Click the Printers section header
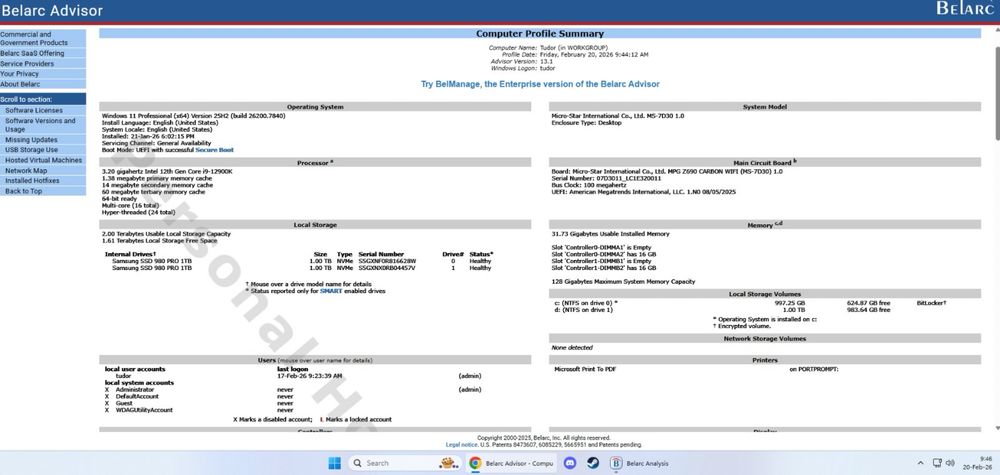Viewport: 1000px width, 475px height. (x=765, y=360)
